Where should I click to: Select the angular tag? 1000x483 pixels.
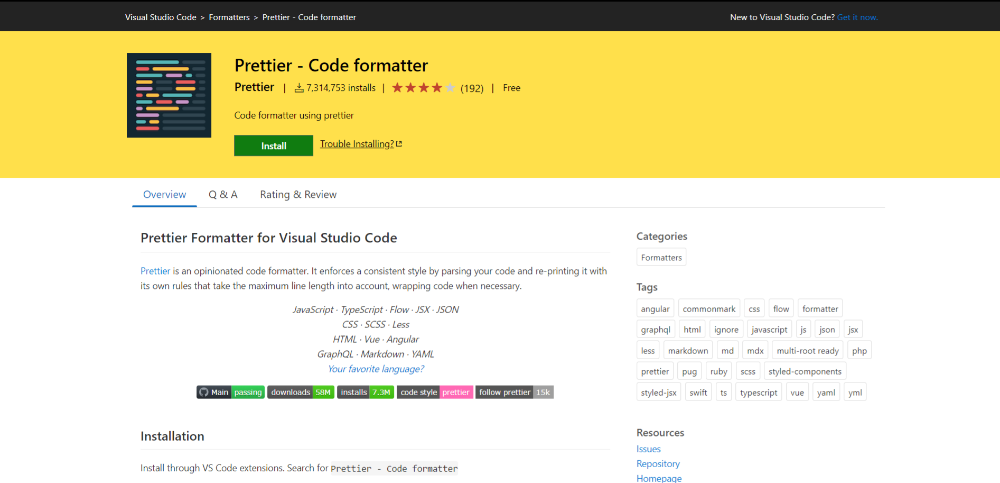pos(655,309)
